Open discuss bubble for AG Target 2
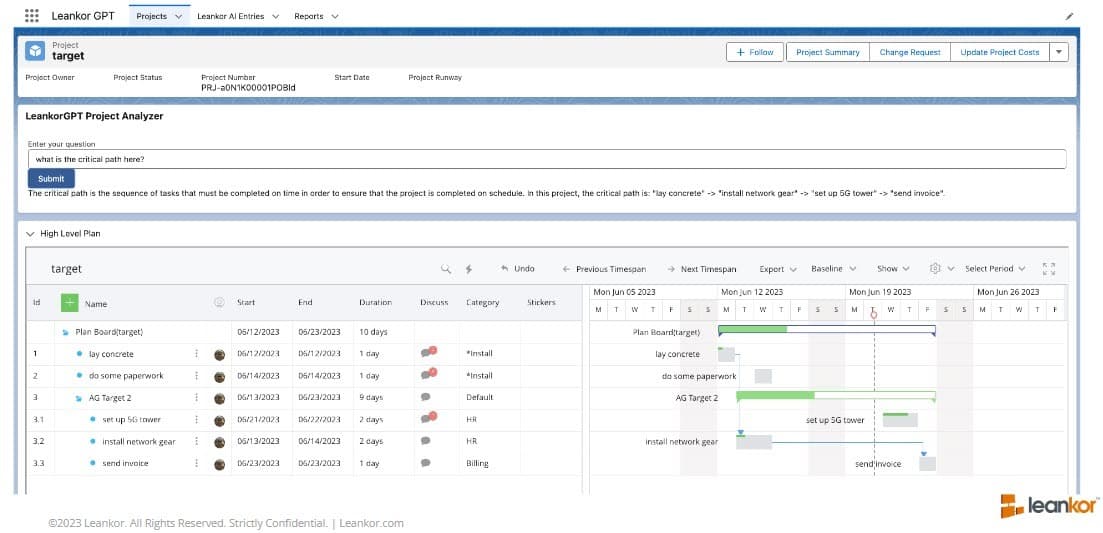The image size is (1103, 533). click(x=425, y=397)
